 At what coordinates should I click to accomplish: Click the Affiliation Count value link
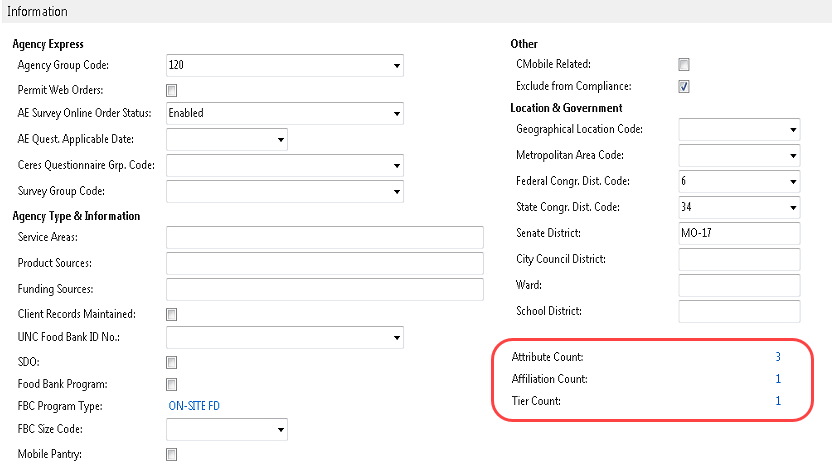click(777, 379)
